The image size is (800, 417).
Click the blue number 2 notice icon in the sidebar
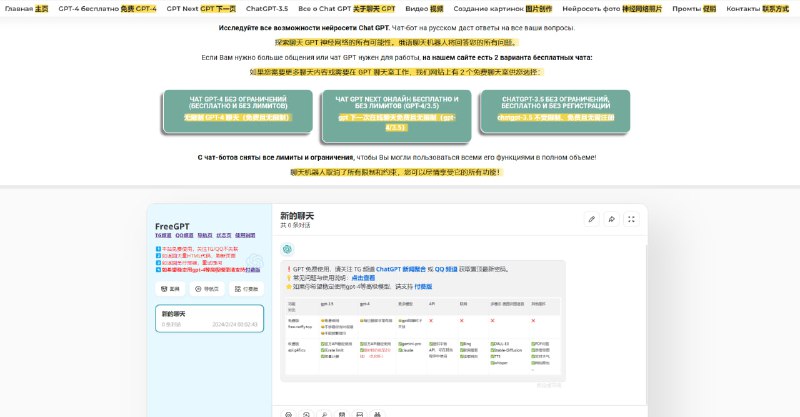pos(158,256)
